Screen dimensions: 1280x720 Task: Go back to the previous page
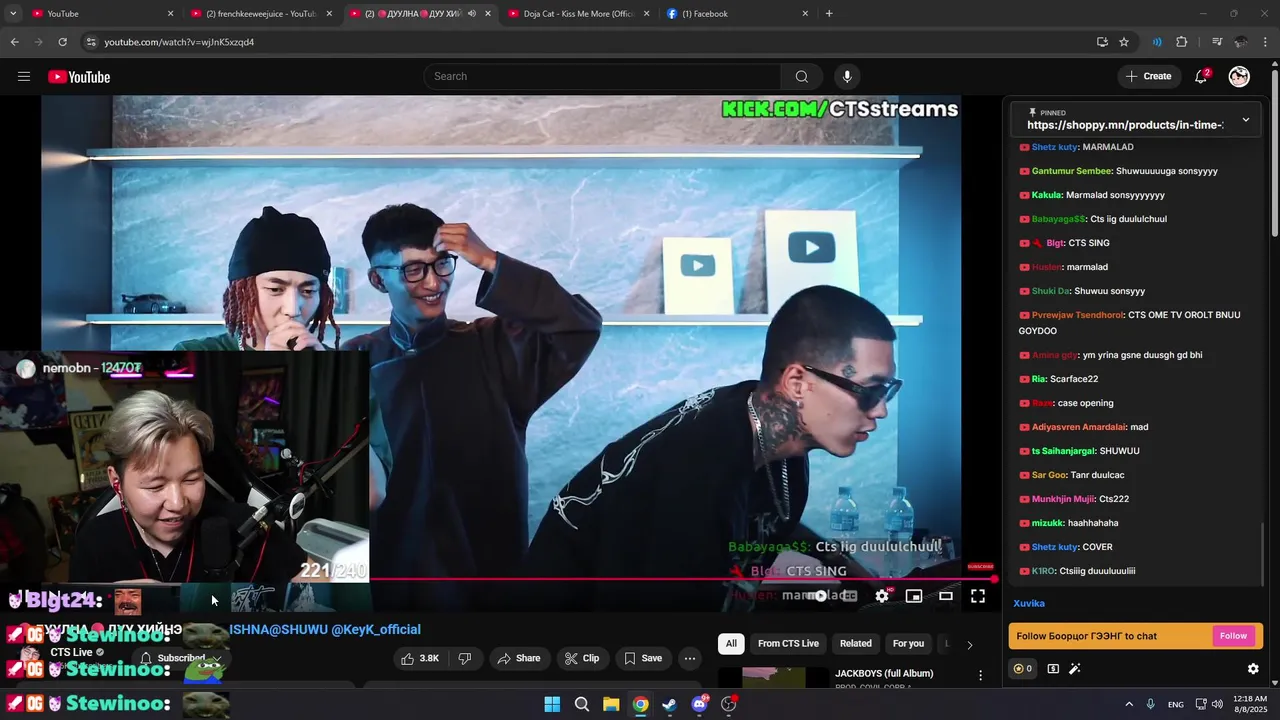click(x=14, y=42)
